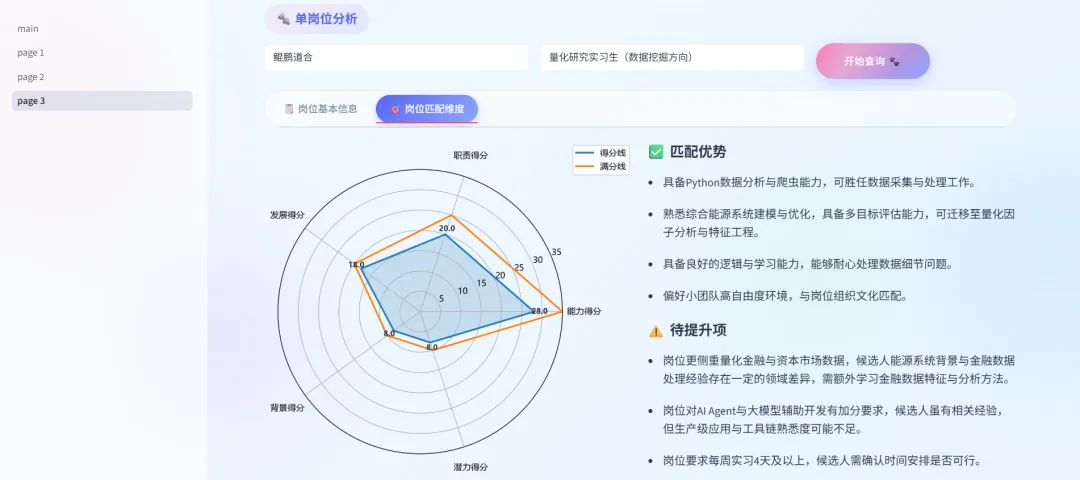Screen dimensions: 1080x480
Task: Click the target icon on 岗位匹配维度 tab
Action: click(395, 109)
